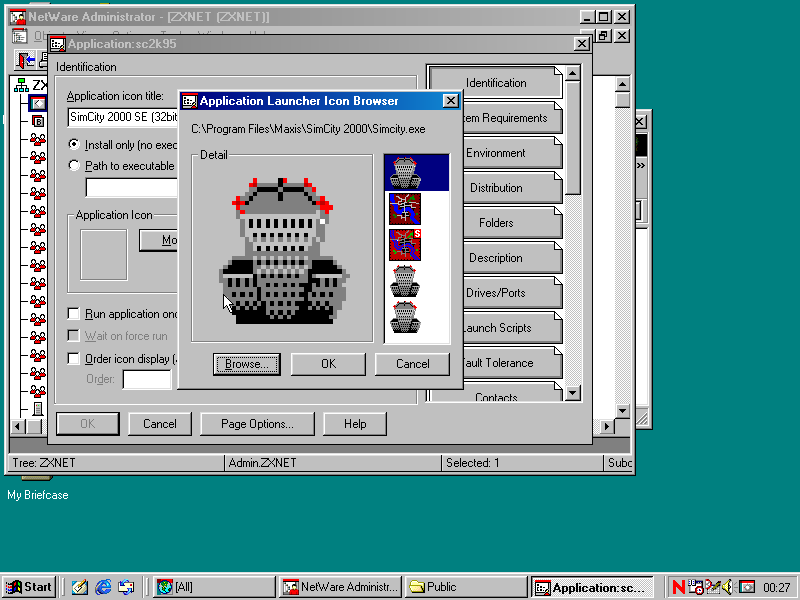The image size is (800, 600).
Task: Open Page Options... in the Application dialog
Action: [x=257, y=424]
